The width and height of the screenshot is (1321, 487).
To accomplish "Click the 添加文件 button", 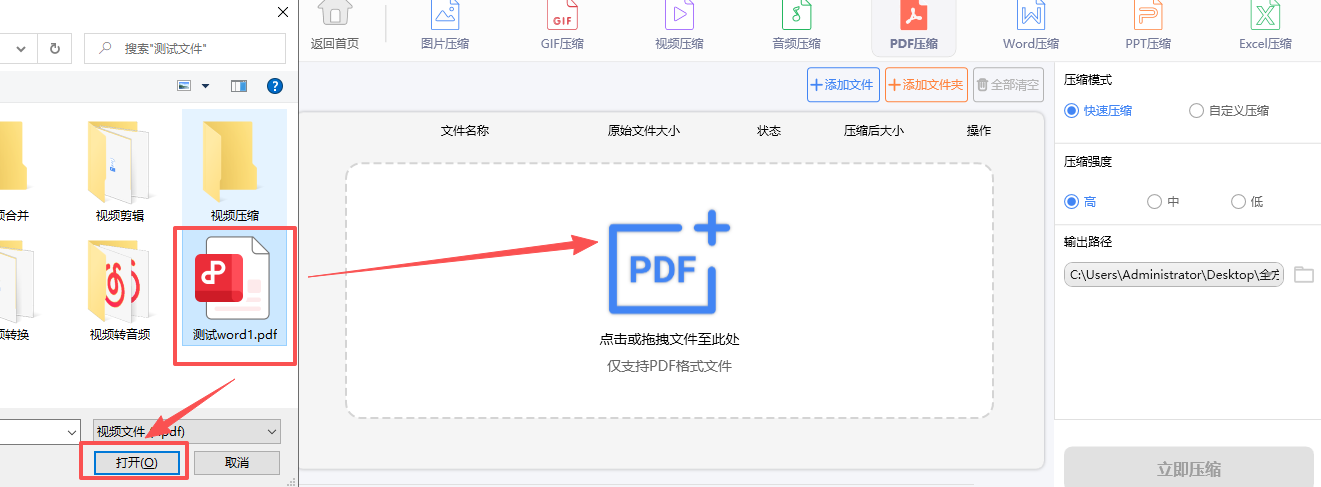I will pyautogui.click(x=843, y=85).
